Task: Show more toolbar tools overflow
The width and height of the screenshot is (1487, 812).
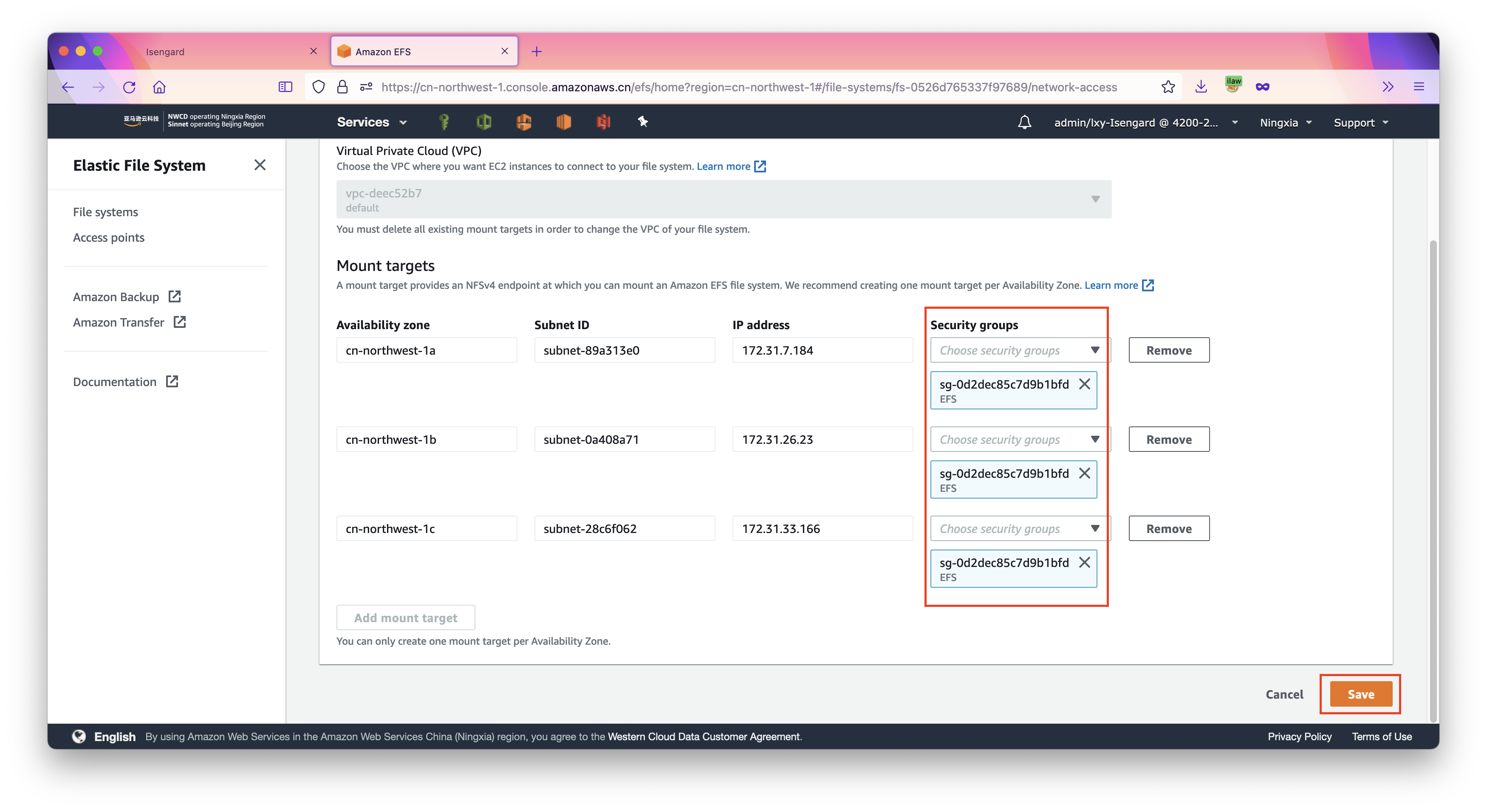Action: [1388, 87]
